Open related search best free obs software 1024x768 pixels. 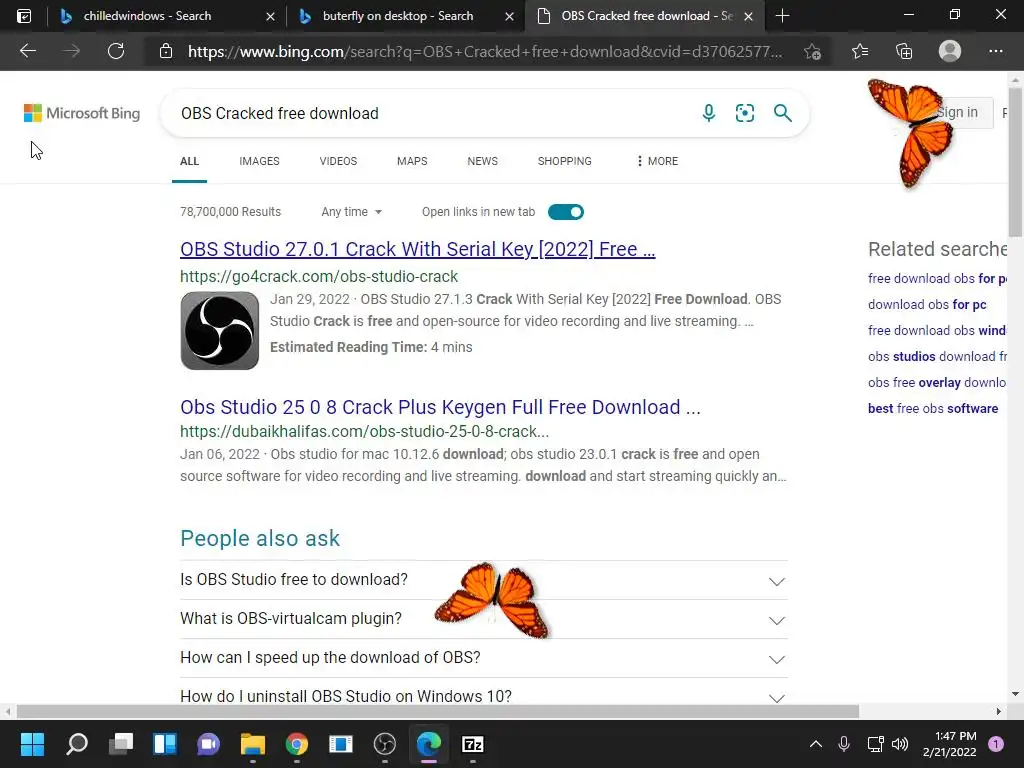tap(933, 408)
